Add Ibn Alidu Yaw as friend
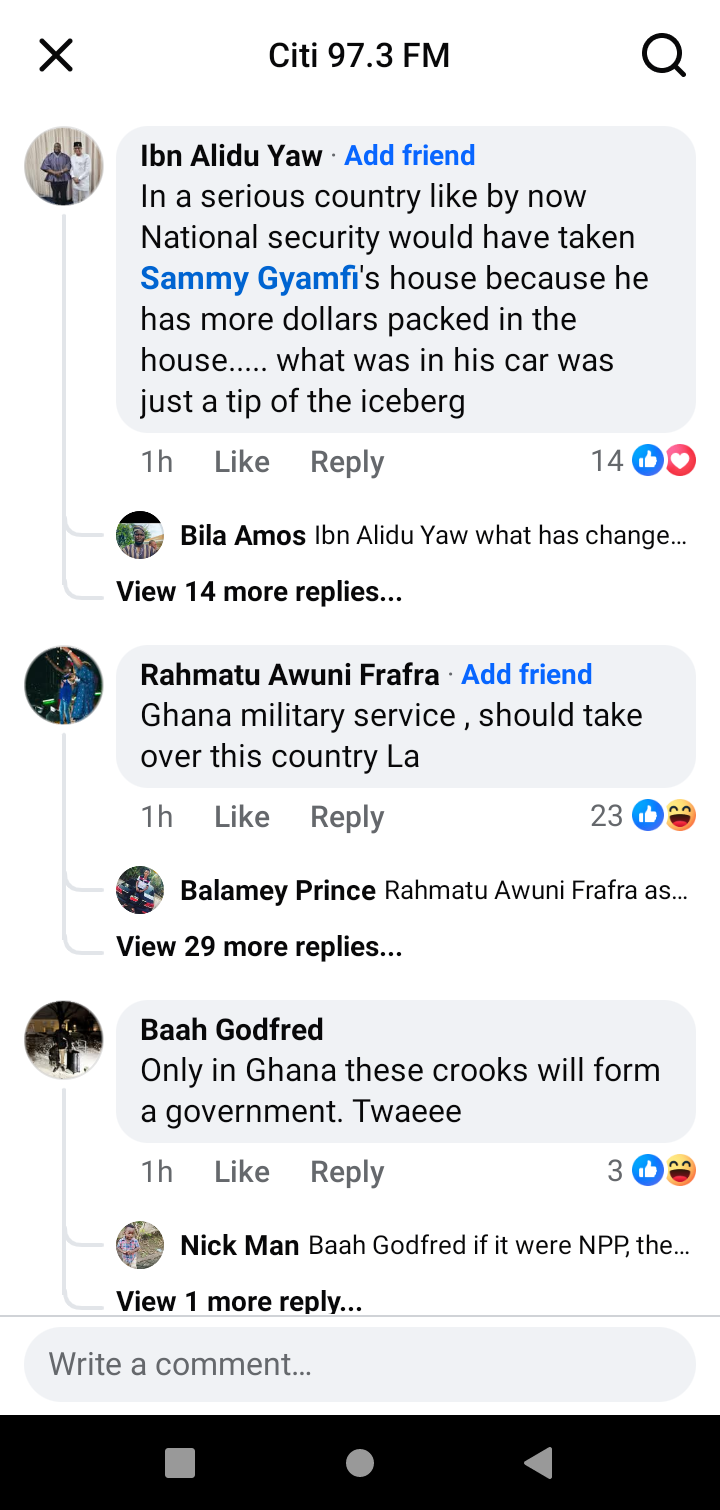720x1510 pixels. (x=410, y=156)
